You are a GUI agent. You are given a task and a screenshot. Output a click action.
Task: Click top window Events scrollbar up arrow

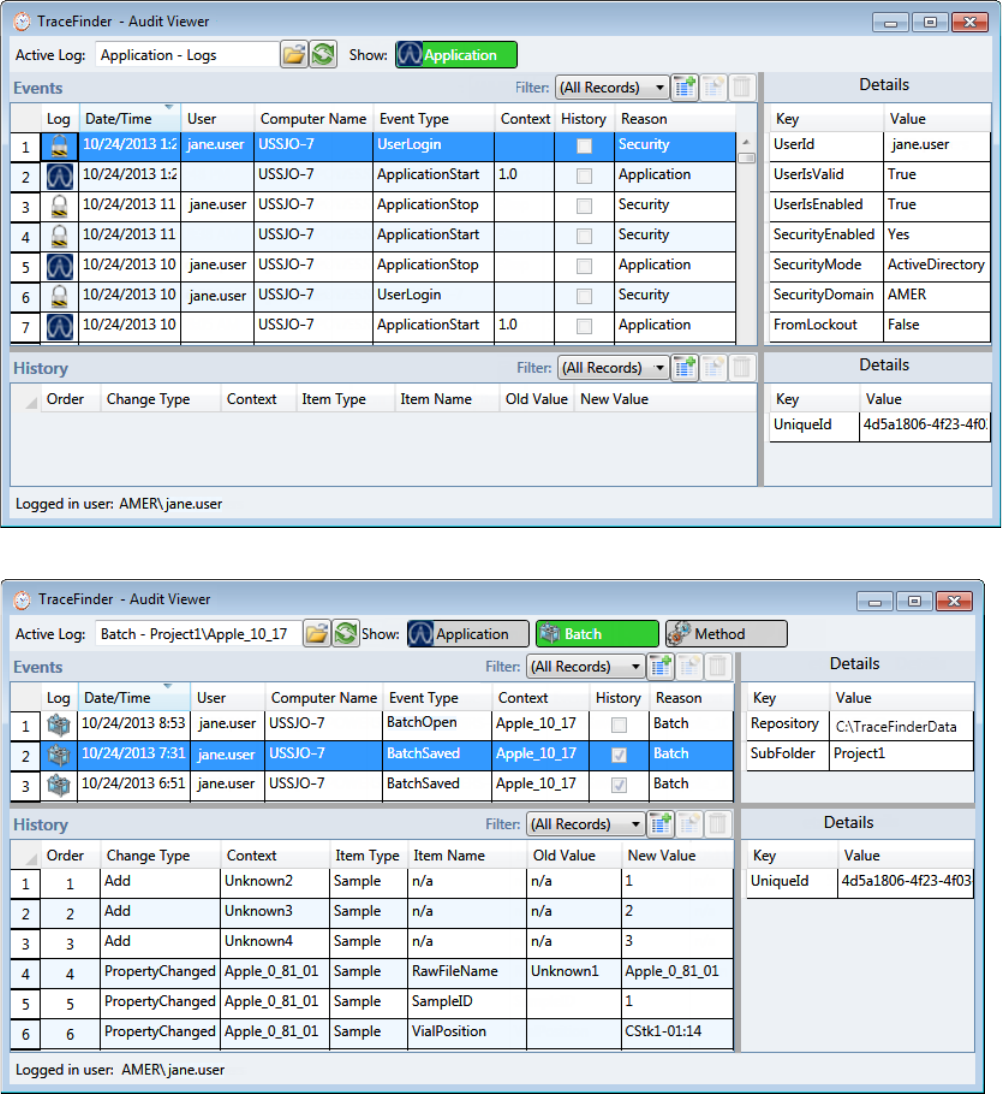click(746, 142)
